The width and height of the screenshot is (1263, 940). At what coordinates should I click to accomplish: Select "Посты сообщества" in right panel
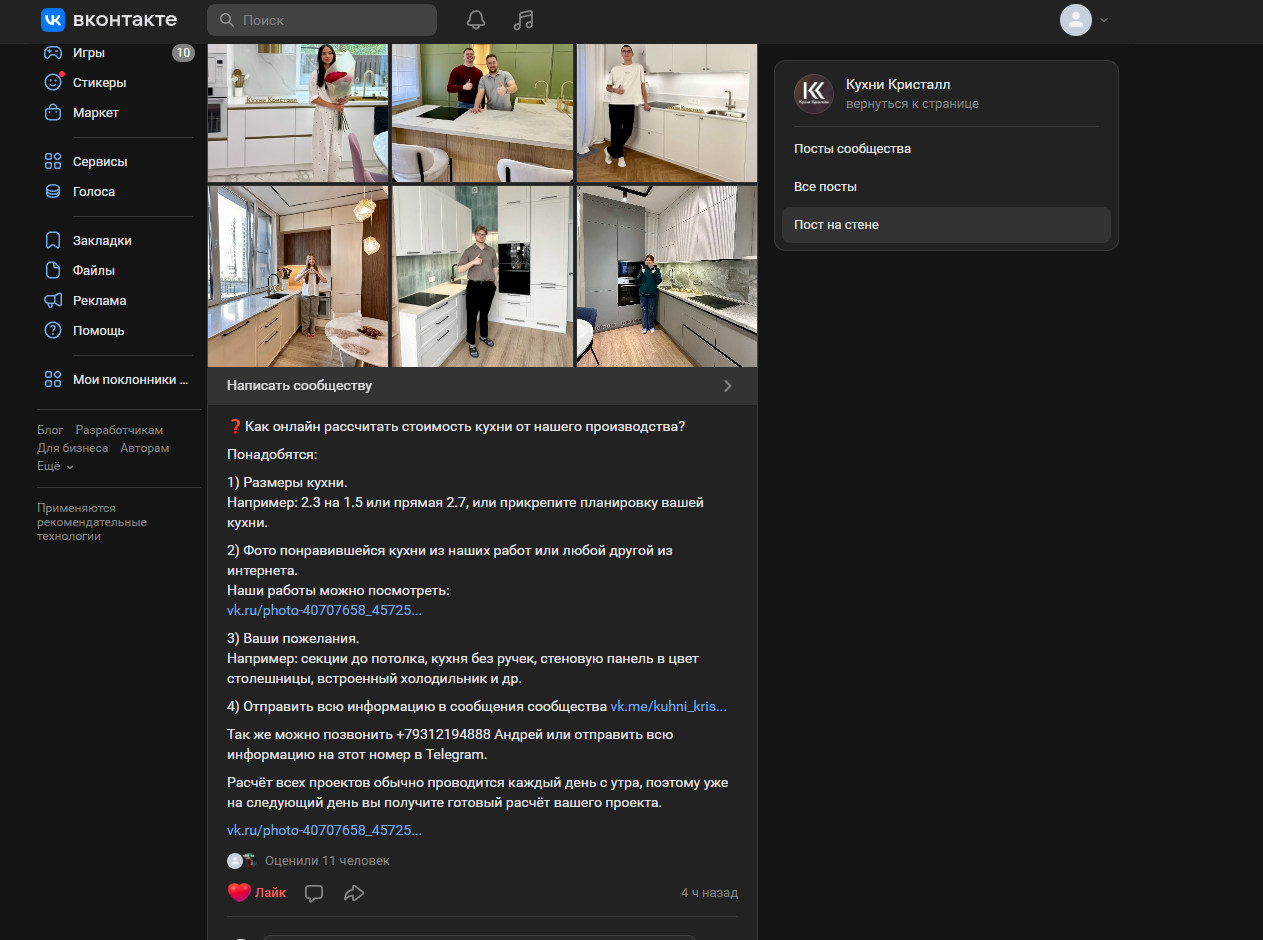pyautogui.click(x=852, y=149)
